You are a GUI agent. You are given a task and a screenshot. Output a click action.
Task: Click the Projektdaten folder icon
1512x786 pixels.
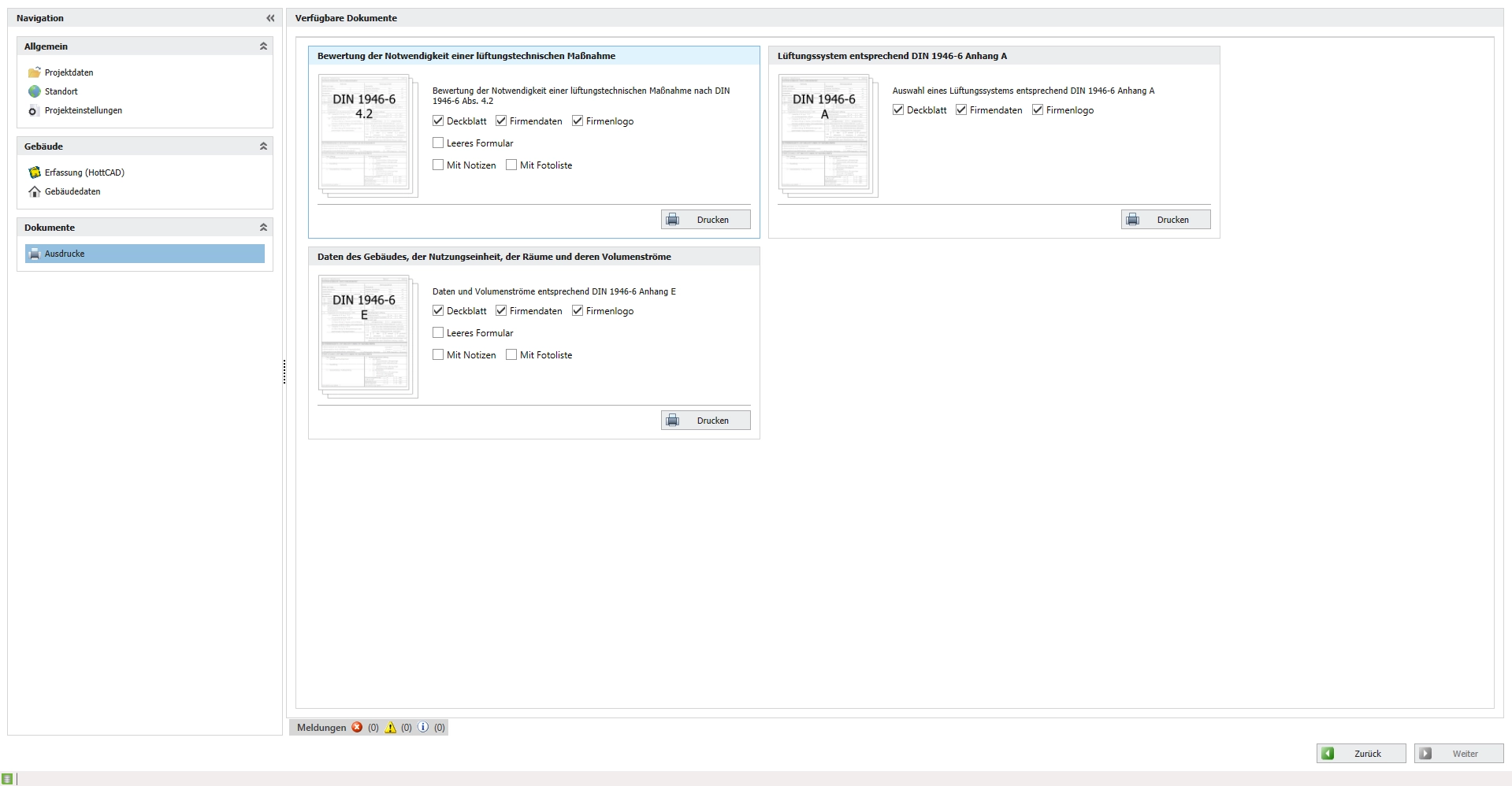(x=34, y=72)
